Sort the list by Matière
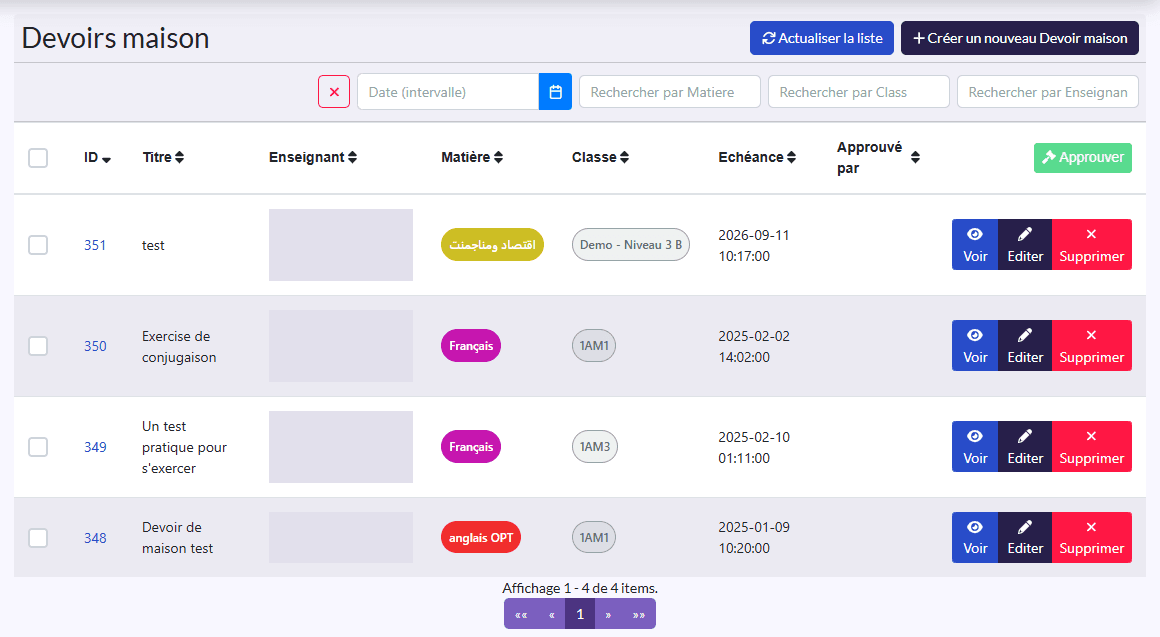Viewport: 1160px width, 637px height. [472, 157]
